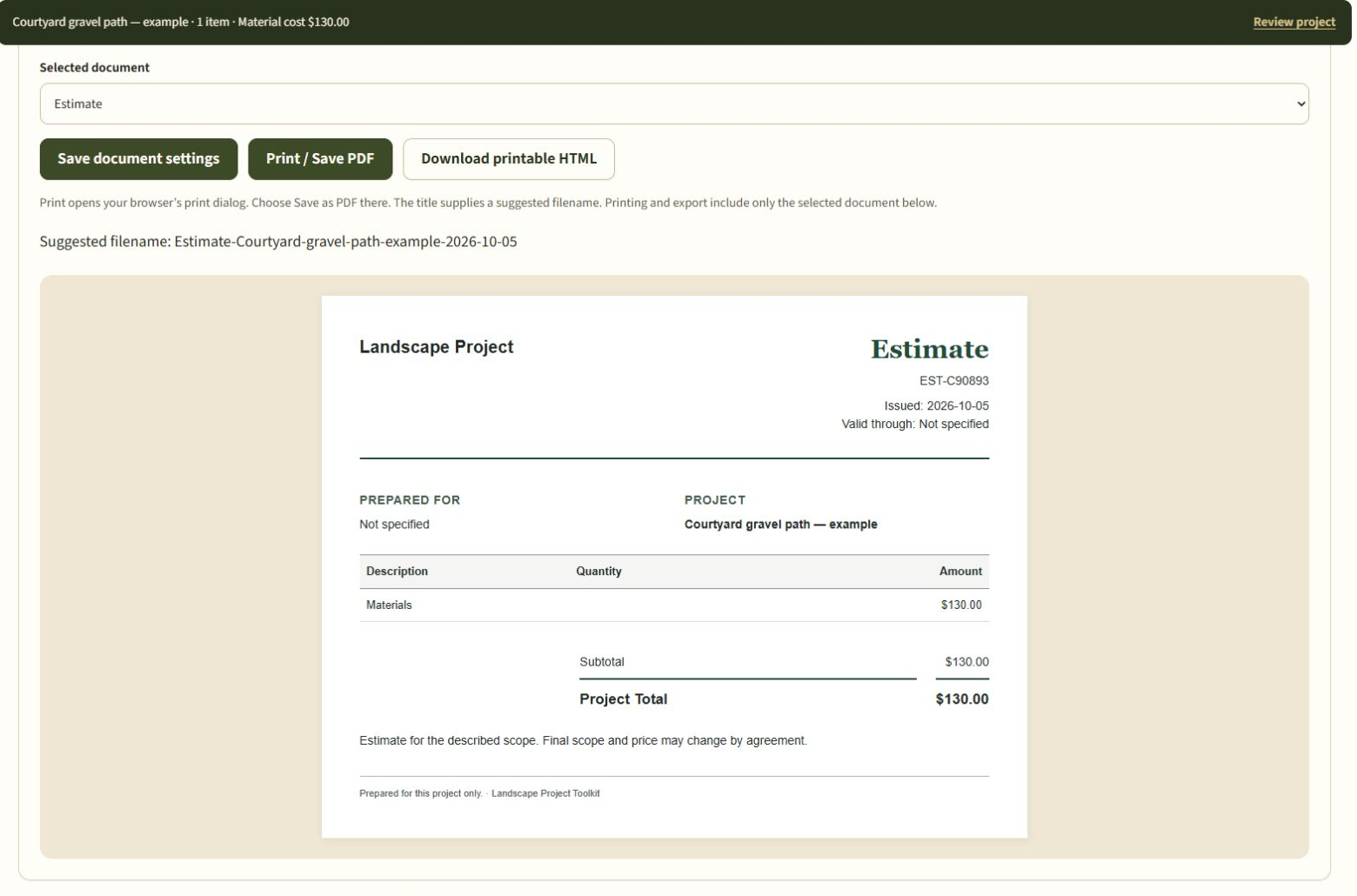The width and height of the screenshot is (1357, 896).
Task: Click Print / Save PDF button
Action: coord(320,158)
